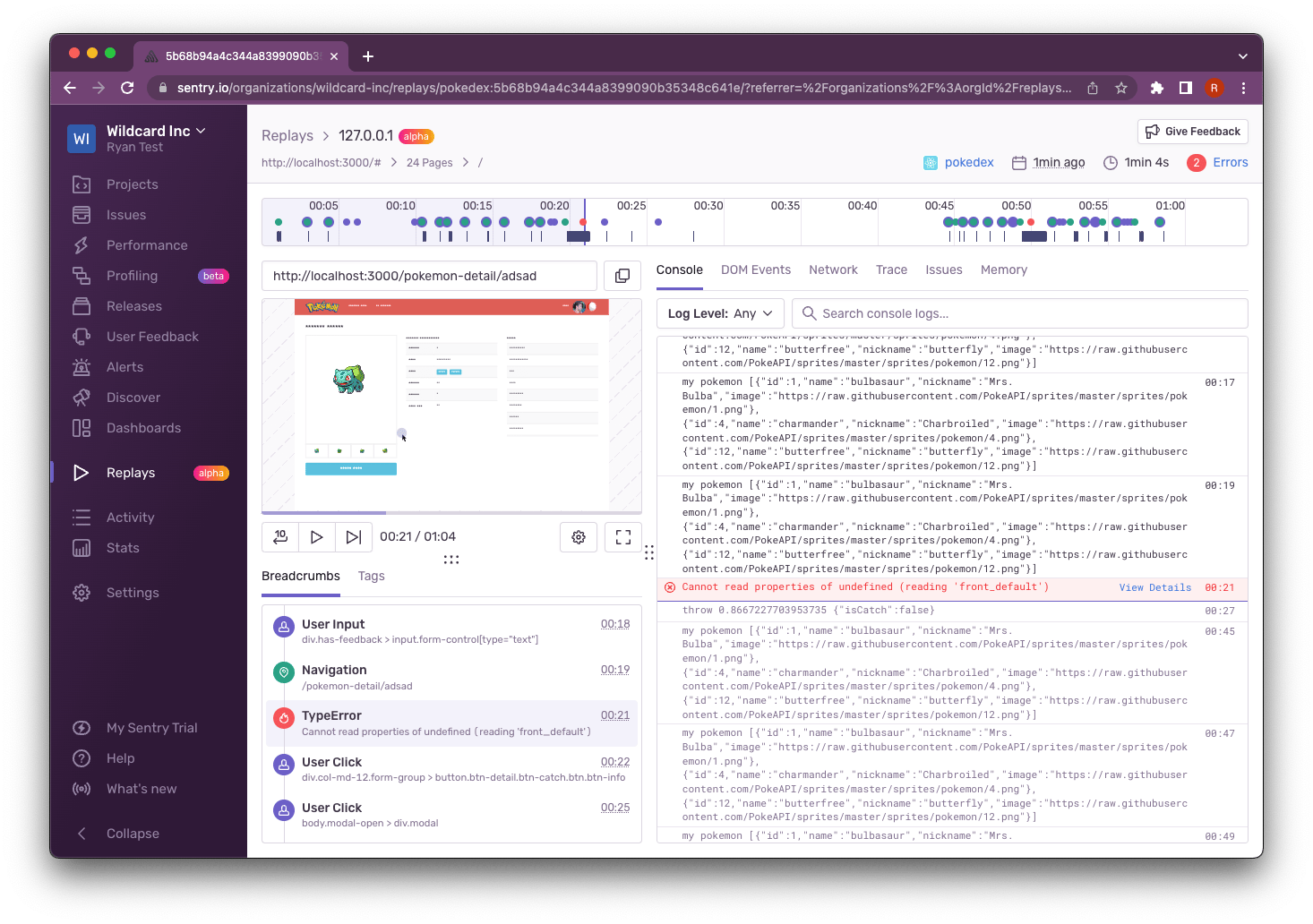Switch to DOM Events tab
The width and height of the screenshot is (1313, 924).
(756, 269)
